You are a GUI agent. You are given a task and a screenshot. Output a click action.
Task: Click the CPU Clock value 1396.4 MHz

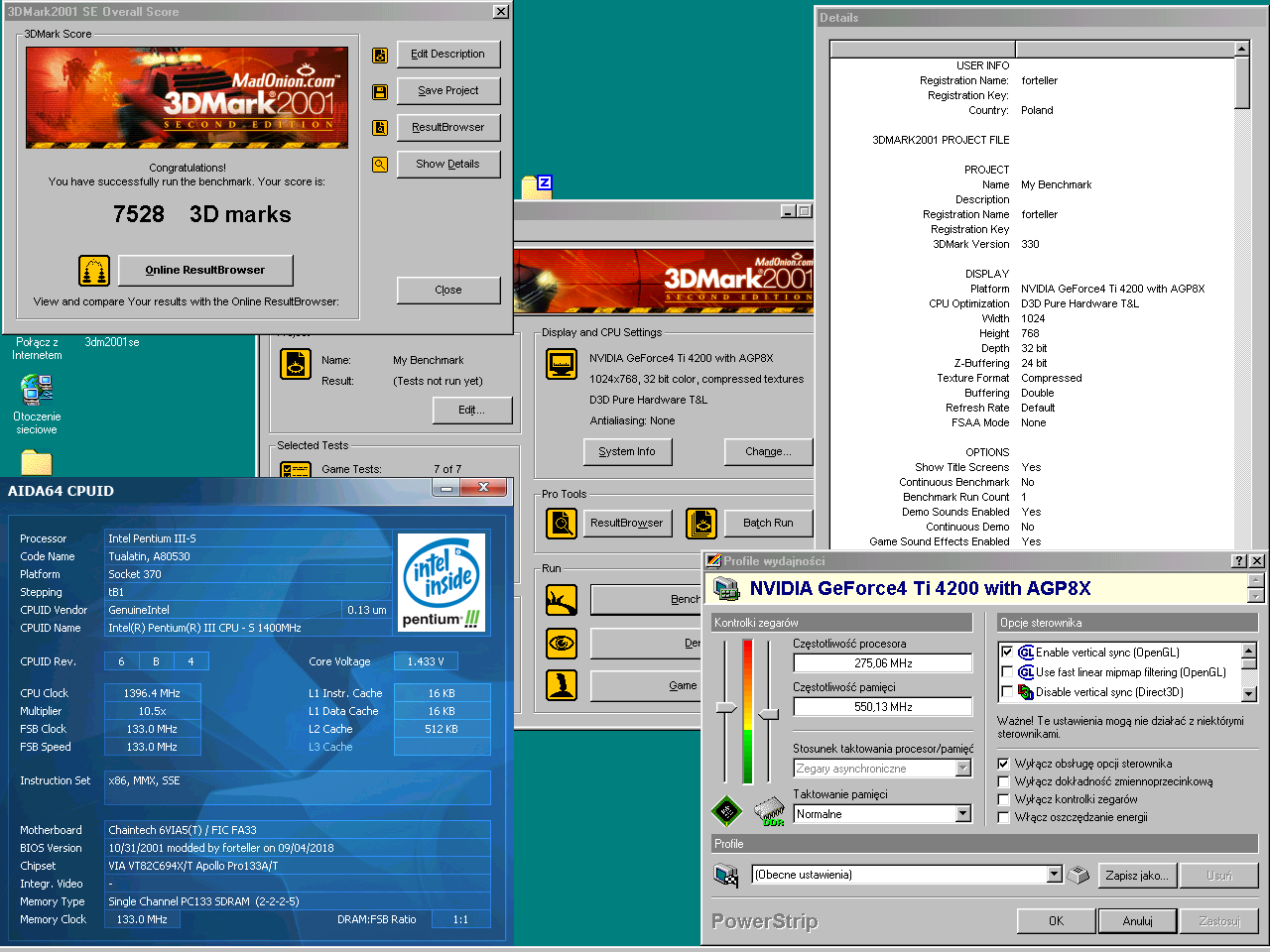coord(152,693)
